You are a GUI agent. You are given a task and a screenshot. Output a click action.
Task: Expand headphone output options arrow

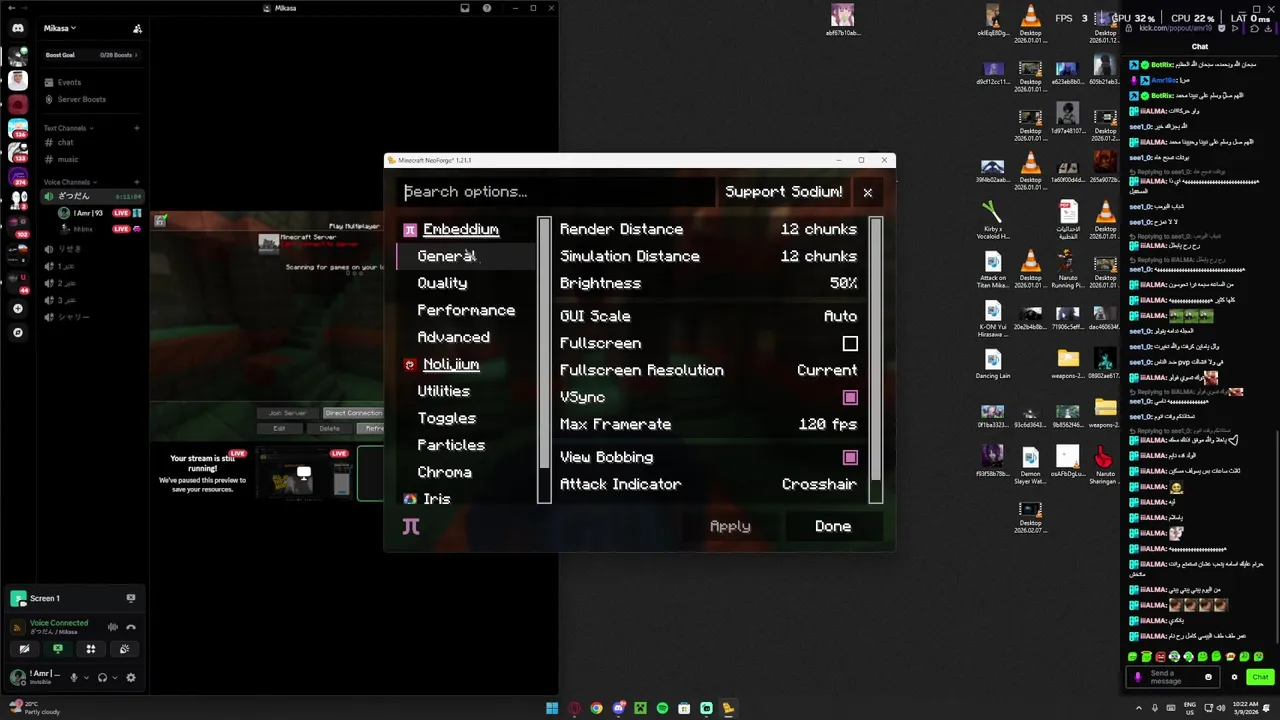coord(115,678)
